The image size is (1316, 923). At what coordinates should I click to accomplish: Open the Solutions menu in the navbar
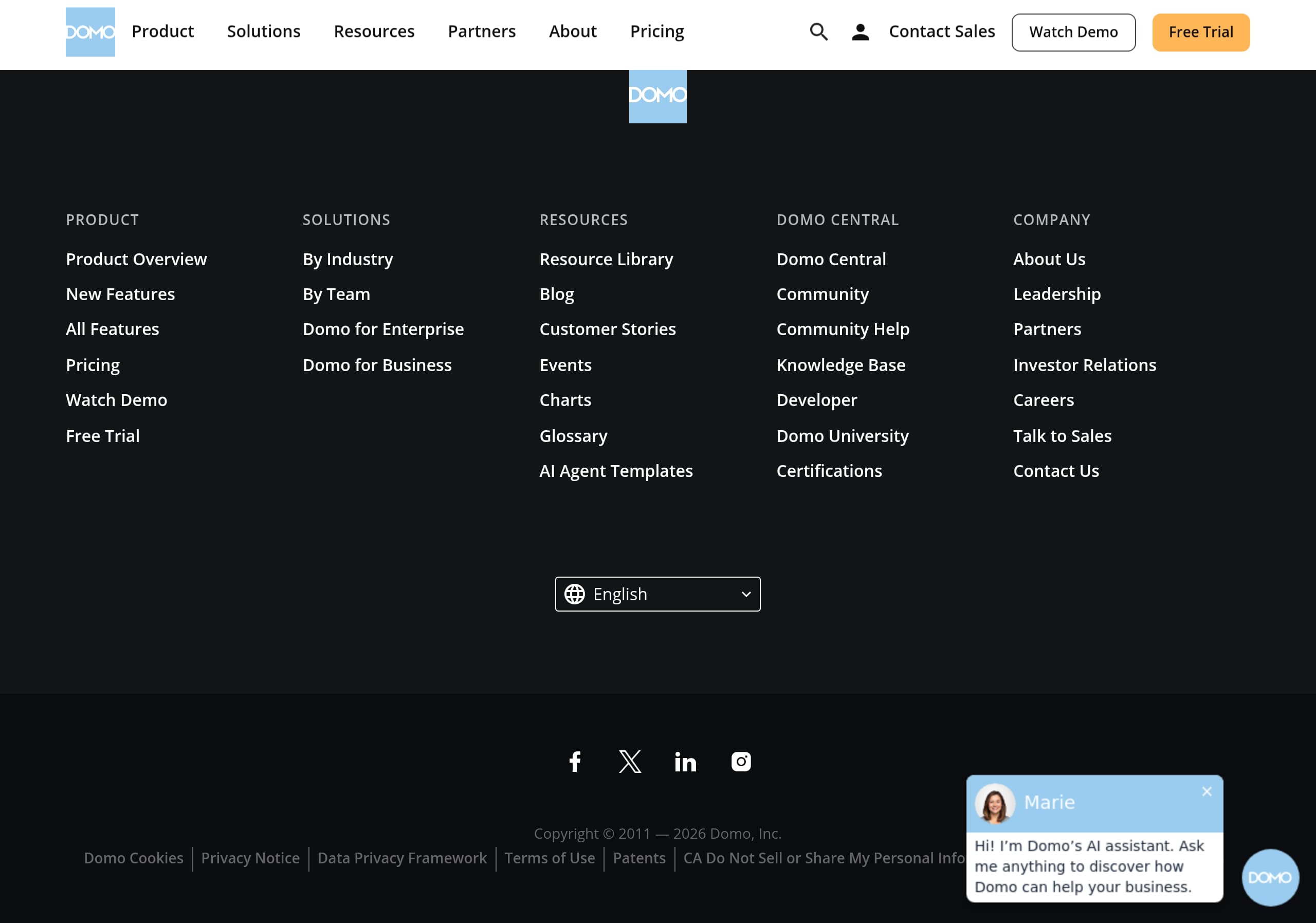click(264, 31)
